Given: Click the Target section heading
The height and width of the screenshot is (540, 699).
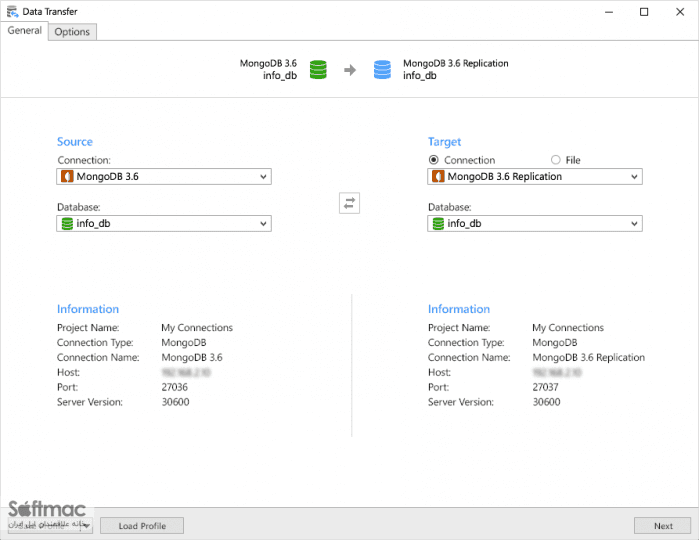Looking at the screenshot, I should coord(444,142).
